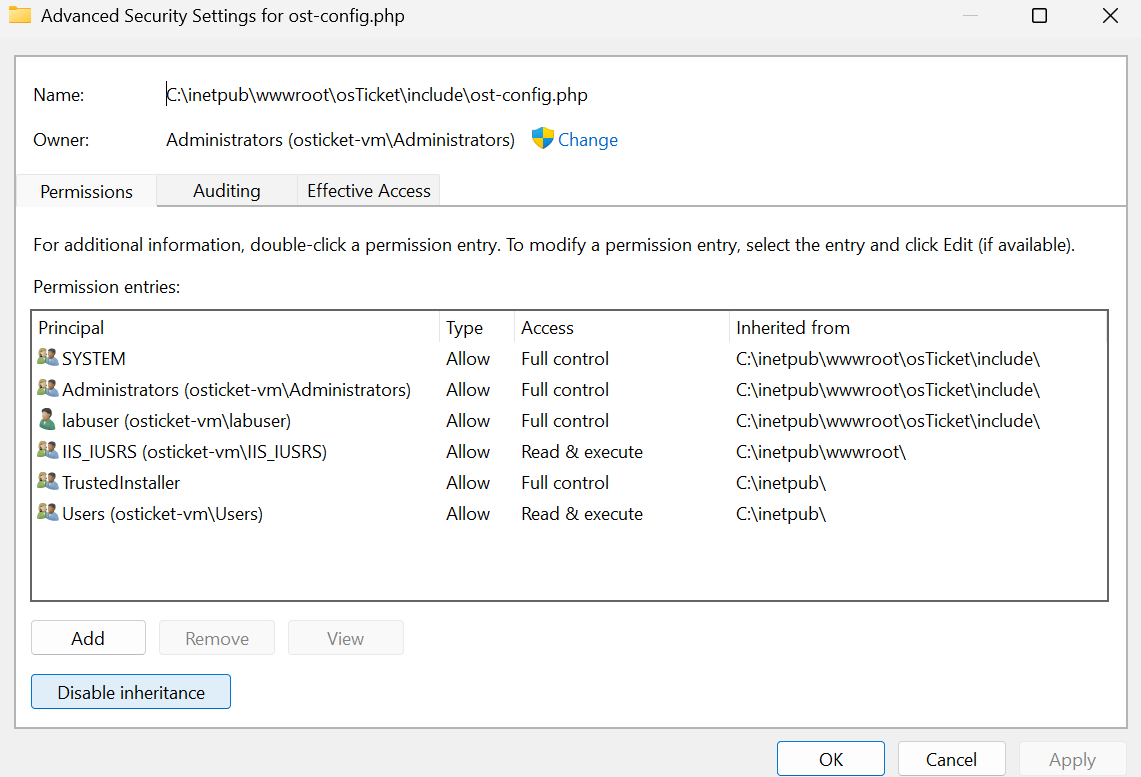Confirm with the OK button
Viewport: 1141px width, 777px height.
[x=831, y=759]
